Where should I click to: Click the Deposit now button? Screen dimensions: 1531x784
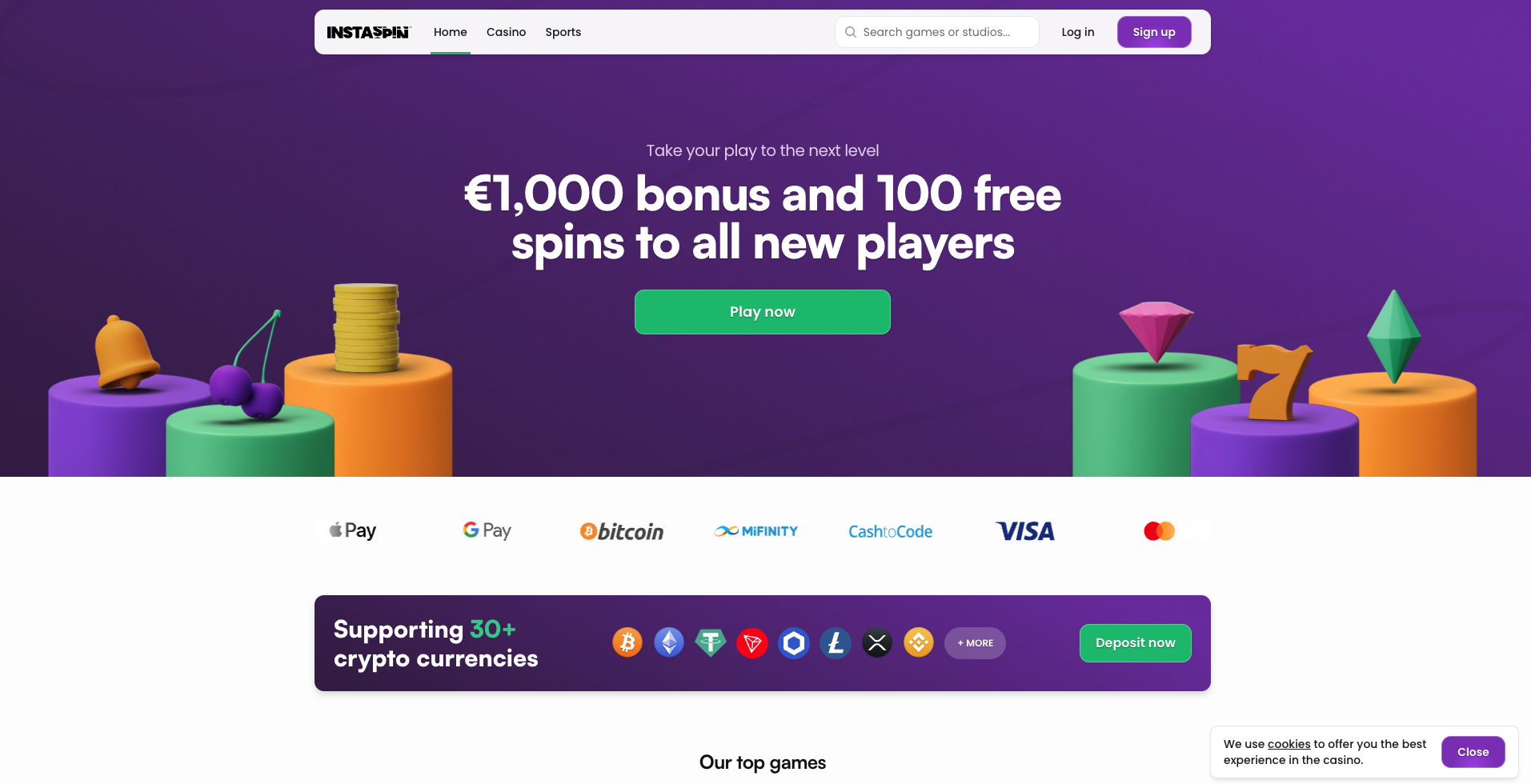point(1135,643)
